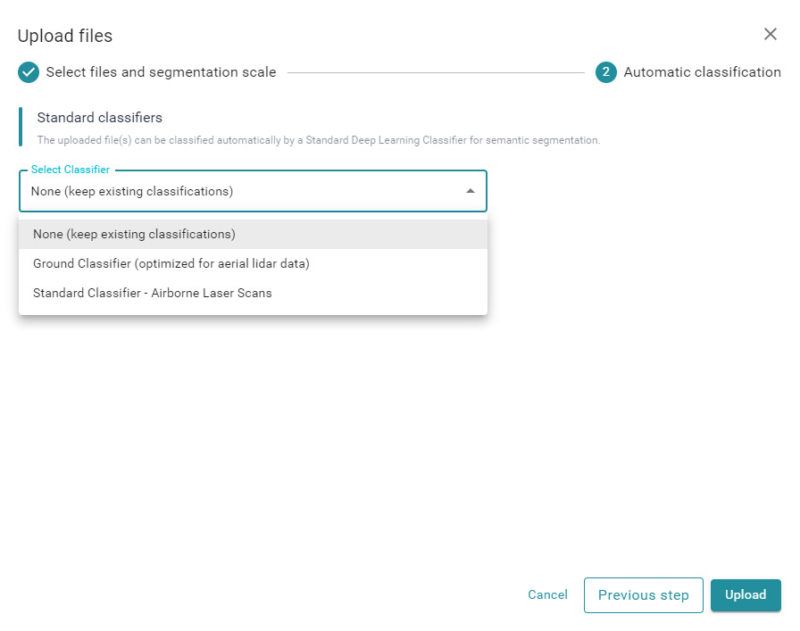Click the step 2 number circle
Image resolution: width=800 pixels, height=631 pixels.
(606, 72)
